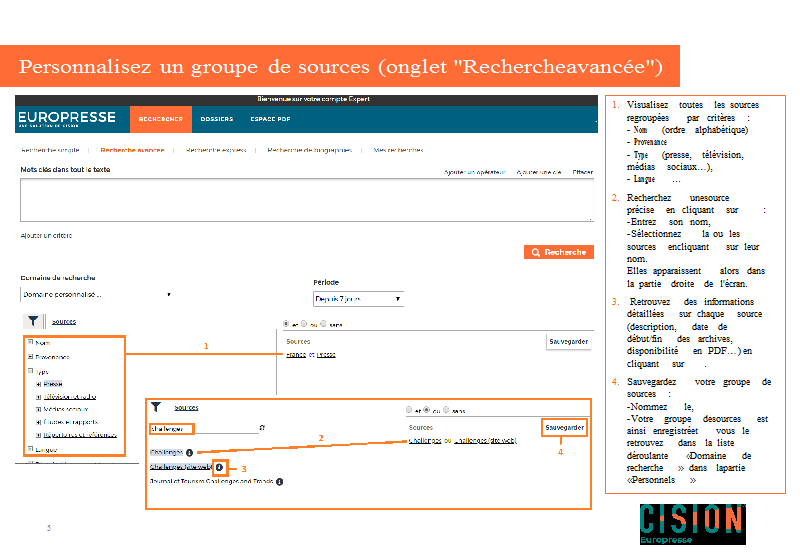This screenshot has width=800, height=554.
Task: Expand the Provenance tree node
Action: click(31, 356)
